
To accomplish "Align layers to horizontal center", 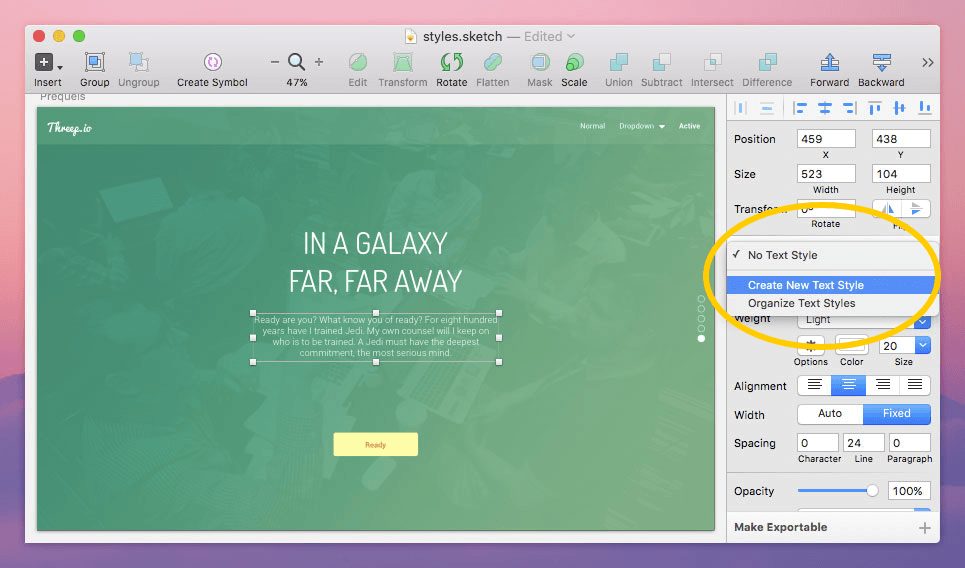I will click(x=825, y=108).
